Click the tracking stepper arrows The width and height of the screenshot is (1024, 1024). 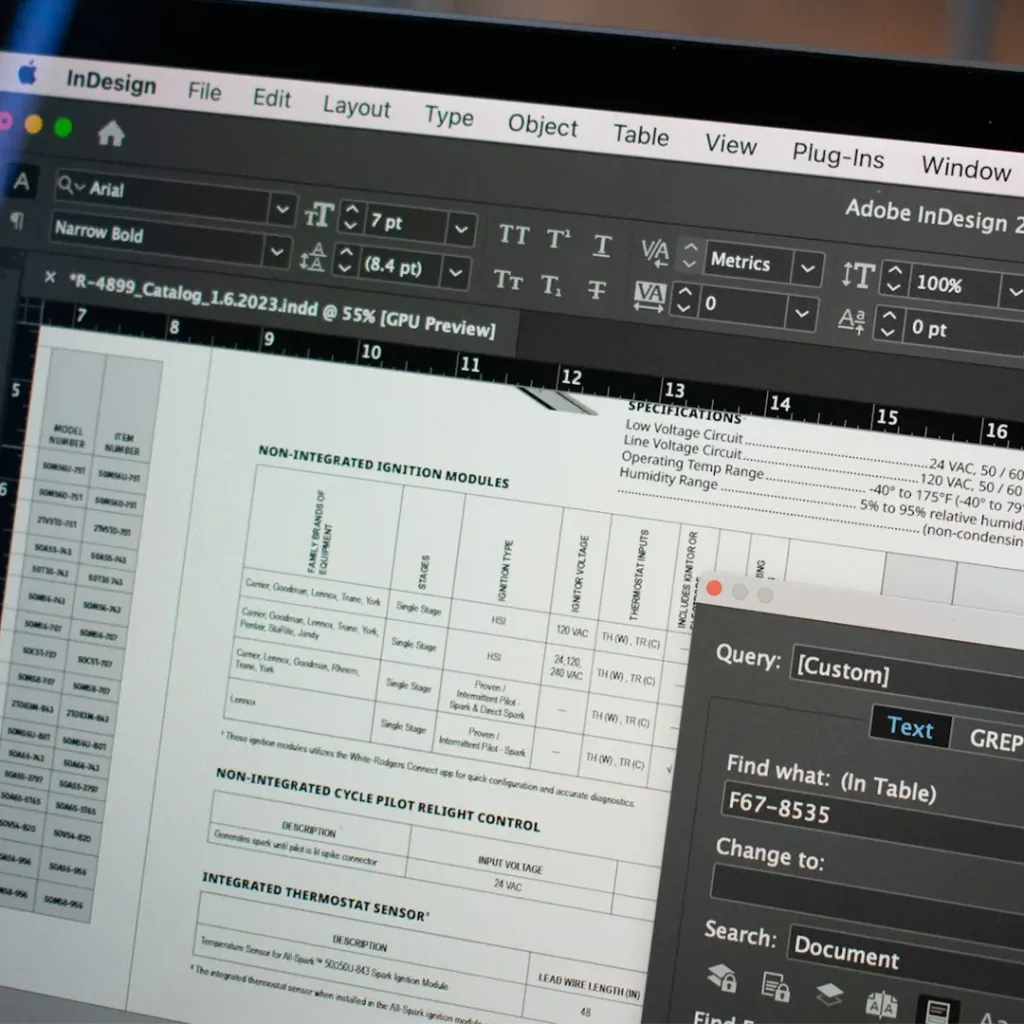684,300
